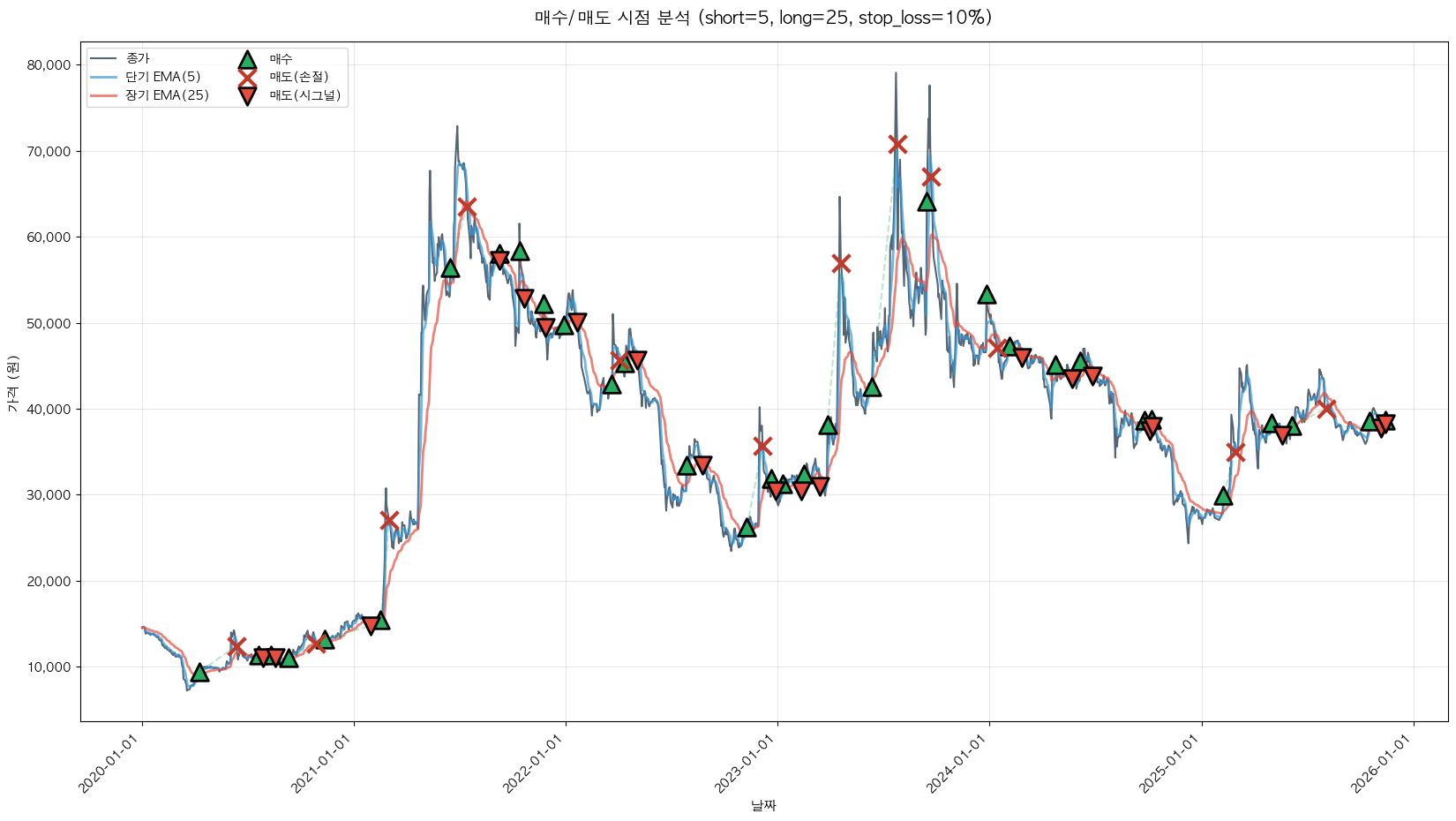Click the 가격 (원) y-axis title

[x=12, y=384]
